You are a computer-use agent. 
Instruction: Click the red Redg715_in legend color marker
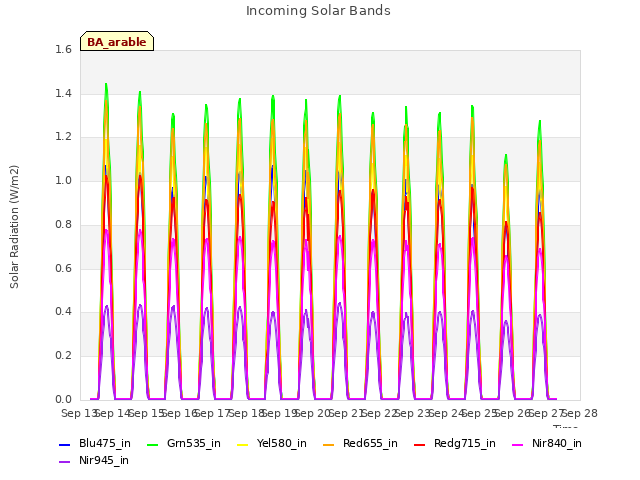(x=419, y=444)
